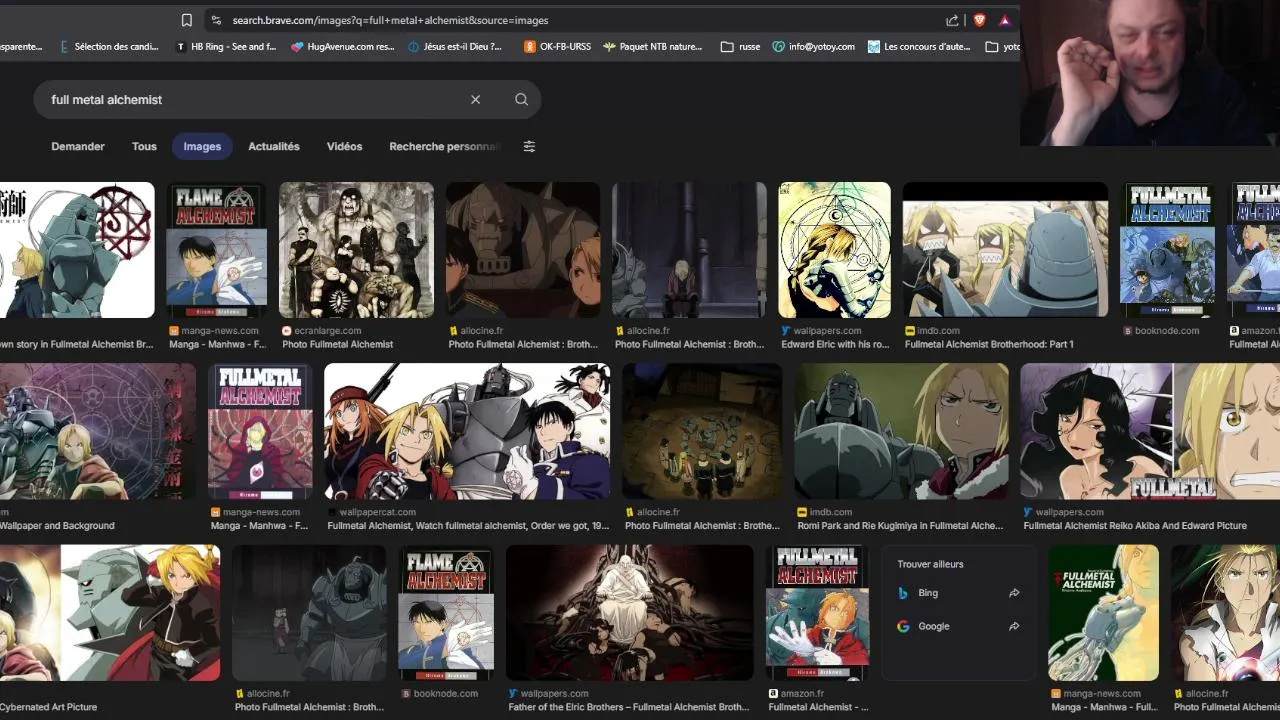The width and height of the screenshot is (1280, 720).
Task: Open Les concours d'aute... bookmark
Action: click(921, 46)
